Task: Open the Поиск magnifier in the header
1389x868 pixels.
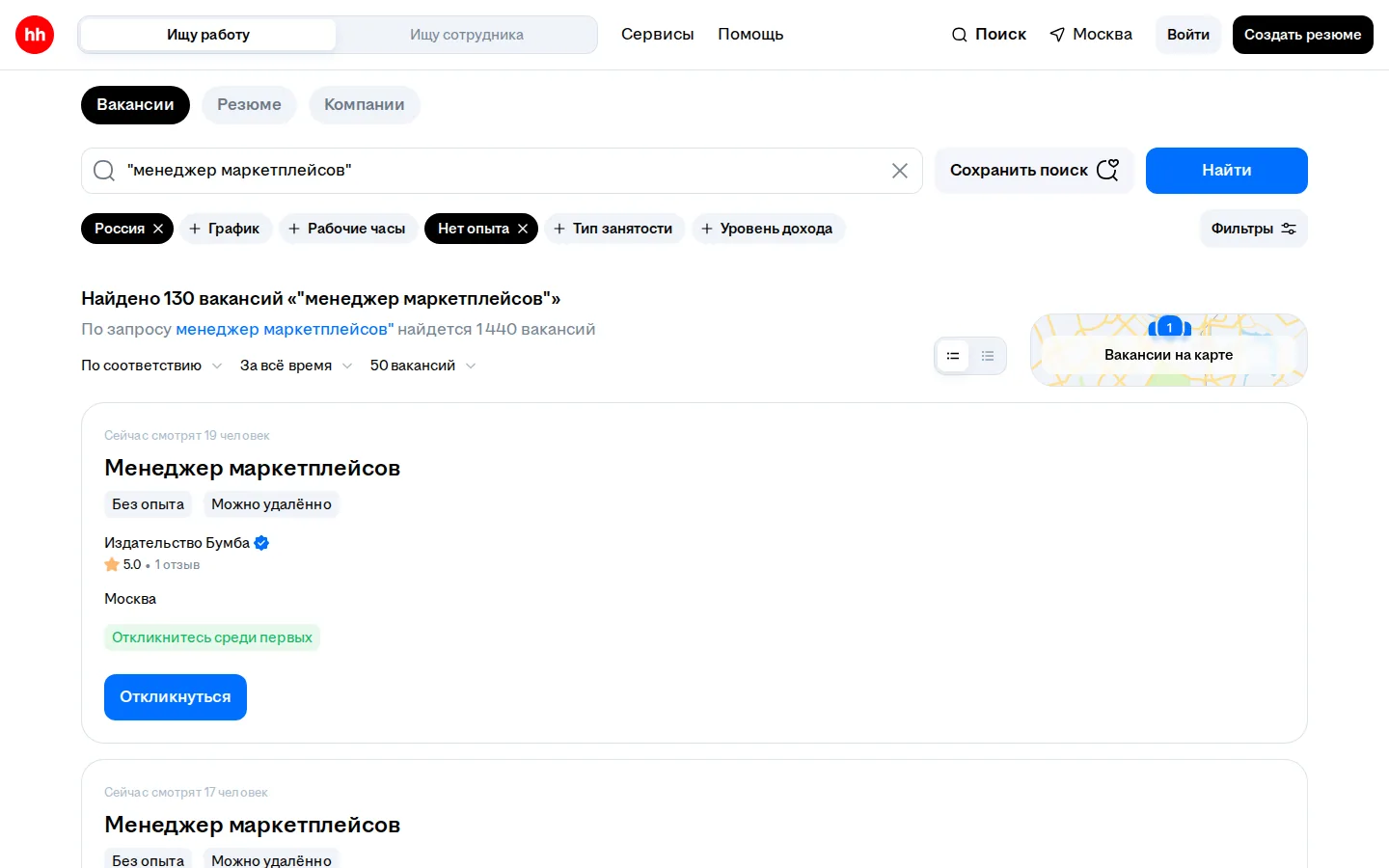Action: pyautogui.click(x=959, y=35)
